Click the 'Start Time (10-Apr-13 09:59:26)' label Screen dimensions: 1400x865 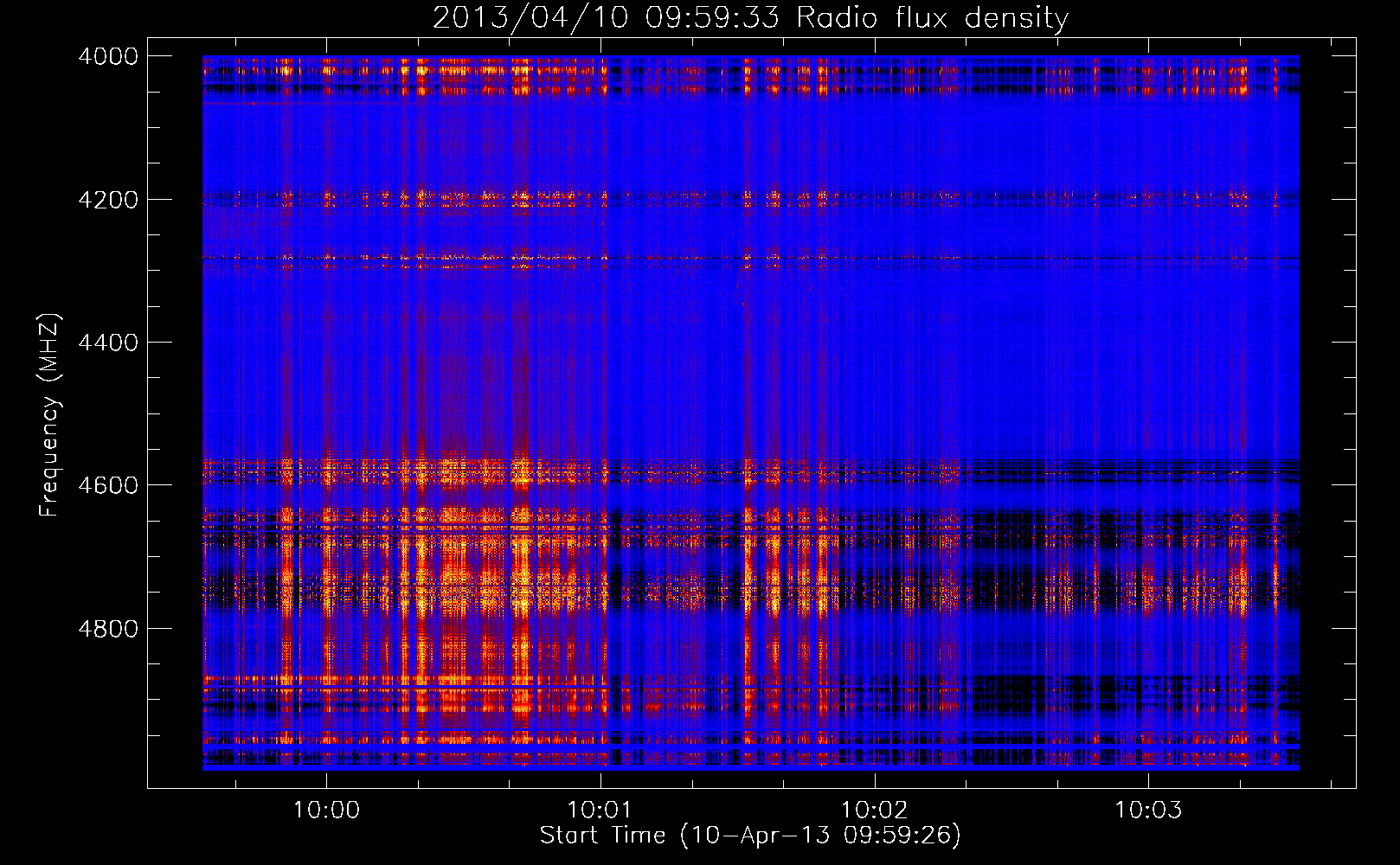[750, 836]
